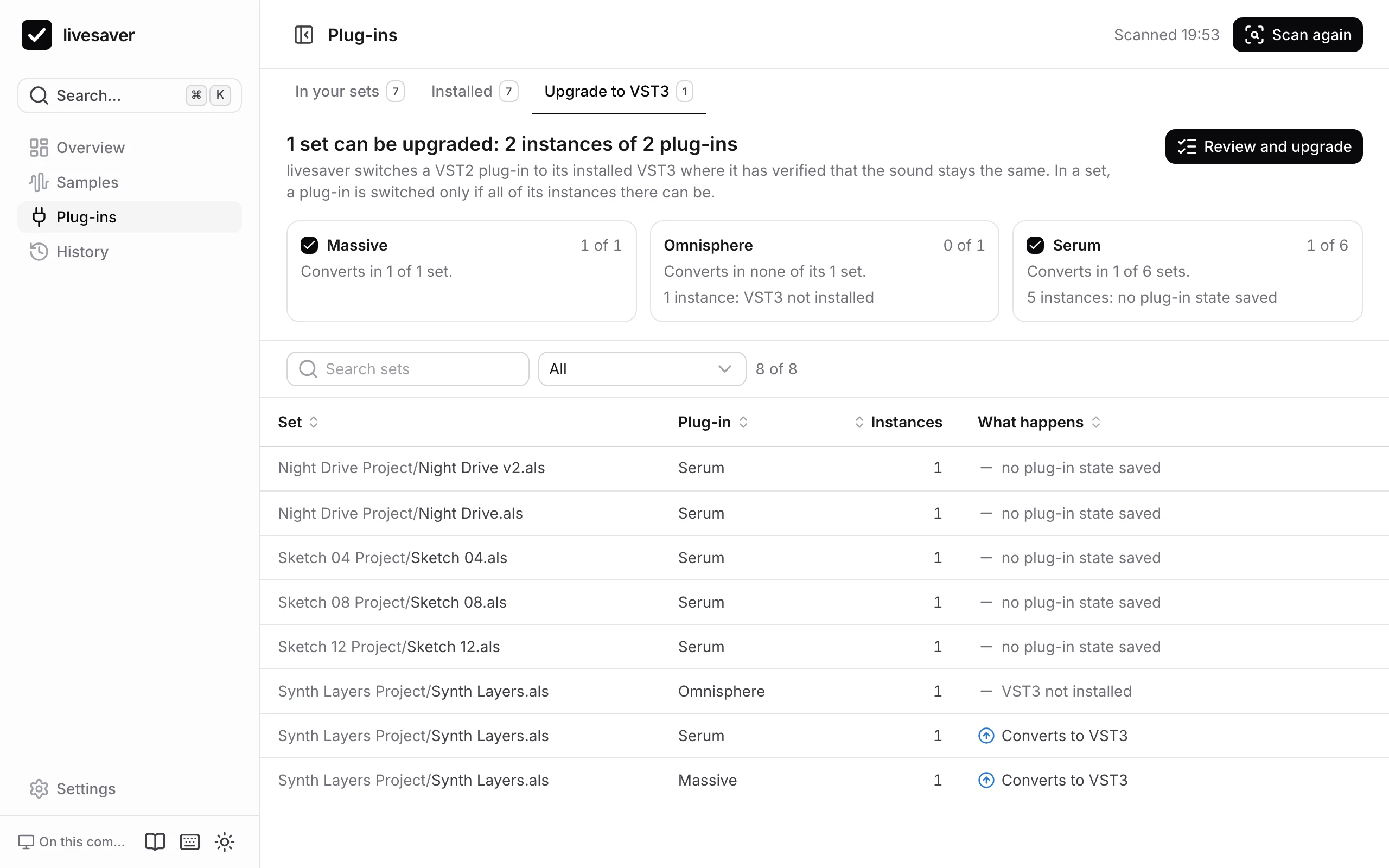Select the Upgrade to VST3 tab
The image size is (1389, 868).
(x=618, y=91)
